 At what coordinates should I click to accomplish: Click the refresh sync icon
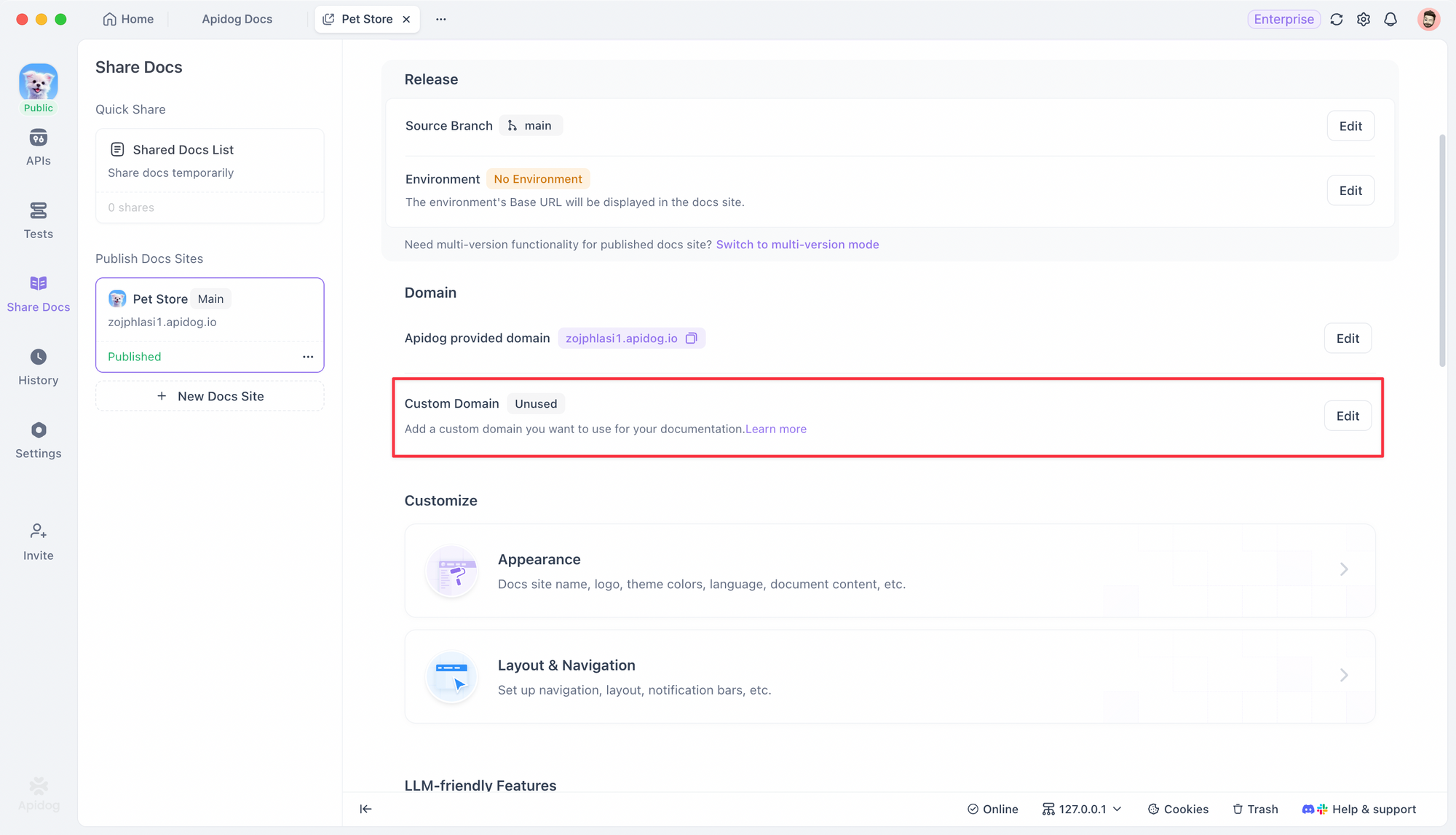[1336, 20]
